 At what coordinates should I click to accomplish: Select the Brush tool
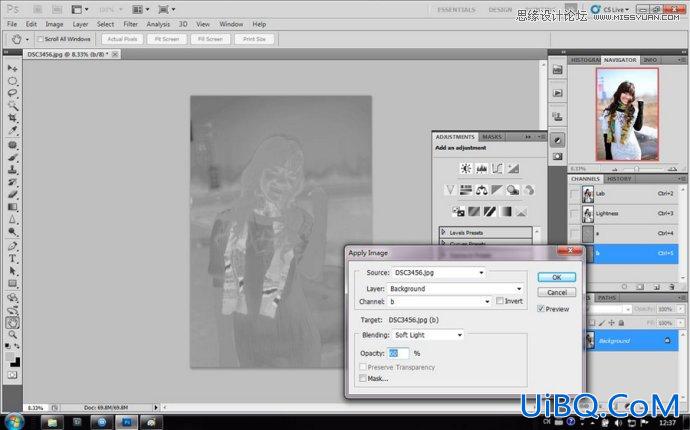(x=12, y=157)
